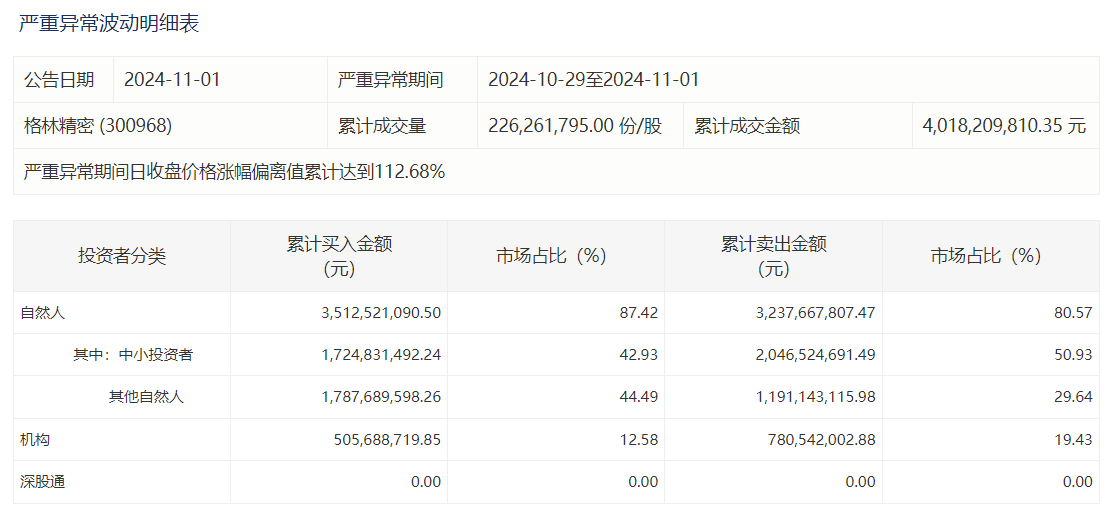
Task: Click the 累计成交金额 label
Action: pyautogui.click(x=747, y=126)
